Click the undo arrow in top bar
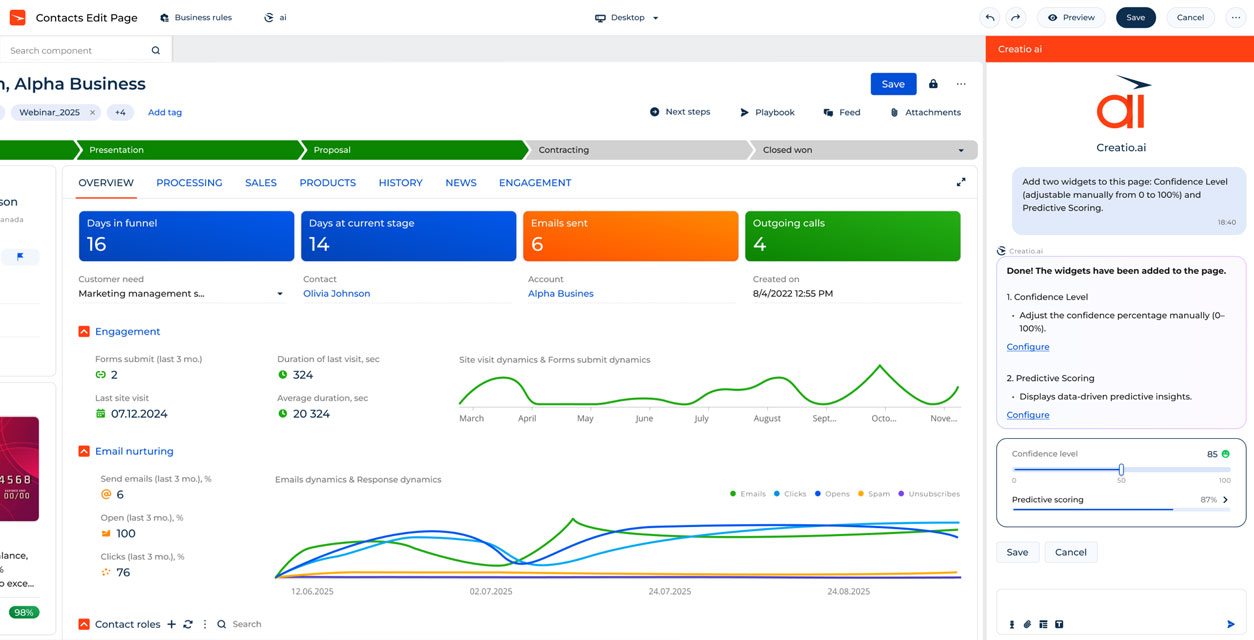Screen dimensions: 1254x640 pyautogui.click(x=989, y=17)
